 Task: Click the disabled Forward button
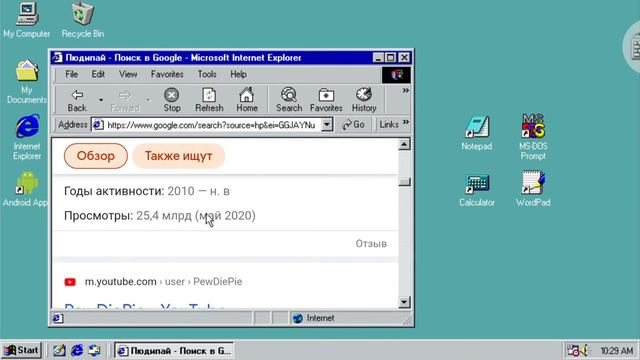[125, 100]
